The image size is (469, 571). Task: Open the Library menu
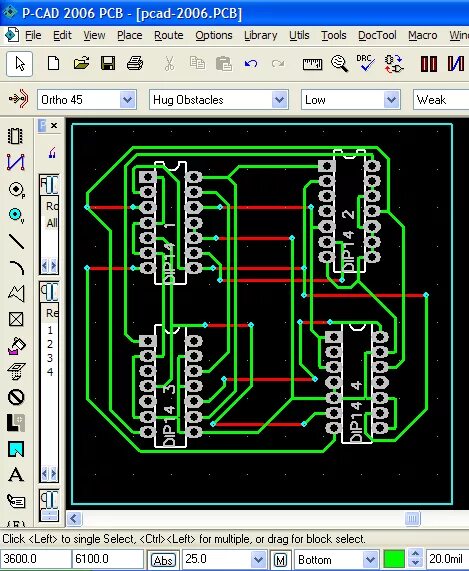coord(260,35)
